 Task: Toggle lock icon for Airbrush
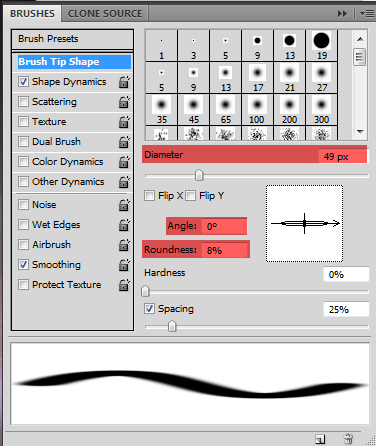click(124, 245)
